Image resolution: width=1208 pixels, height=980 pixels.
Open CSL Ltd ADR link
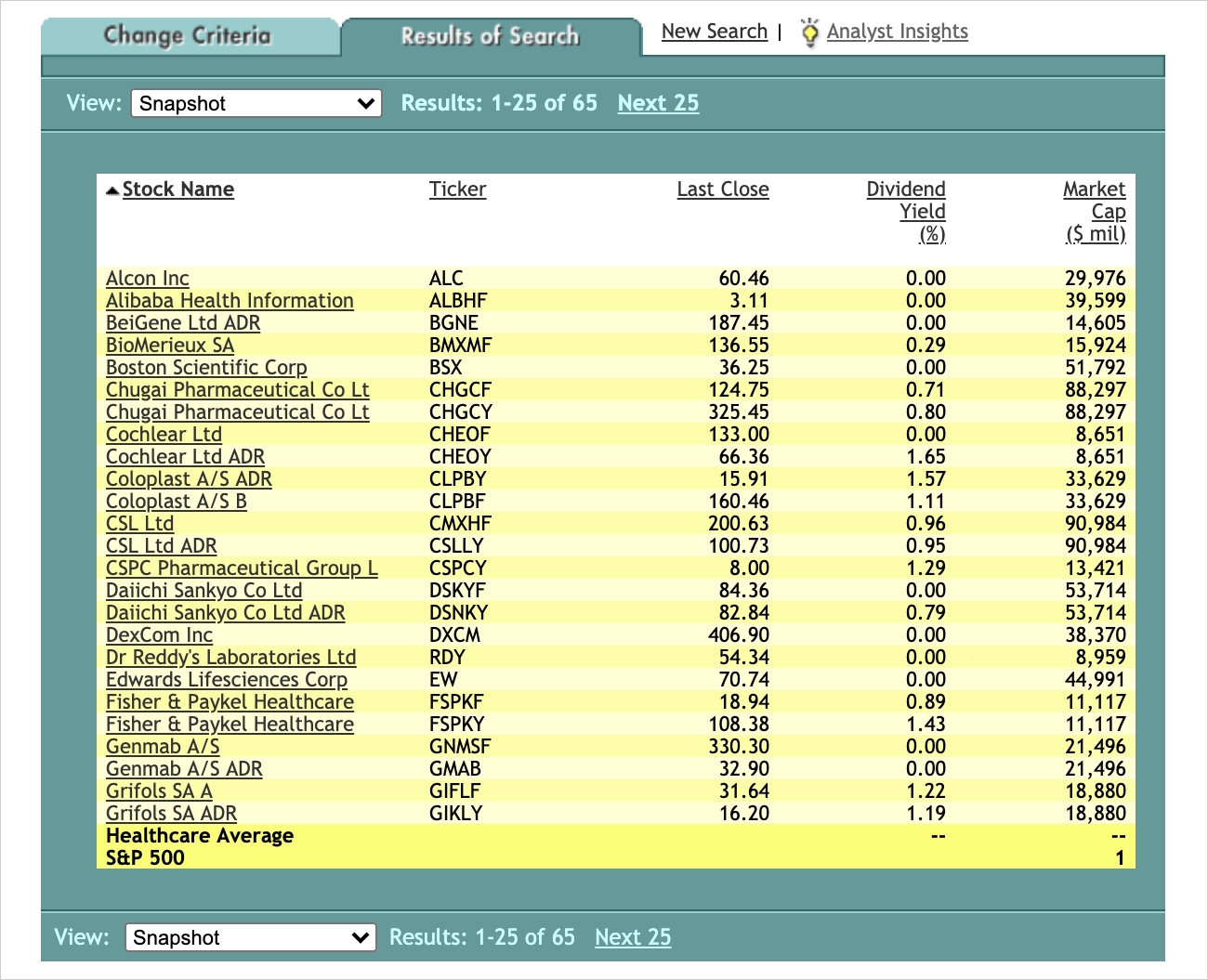point(161,546)
